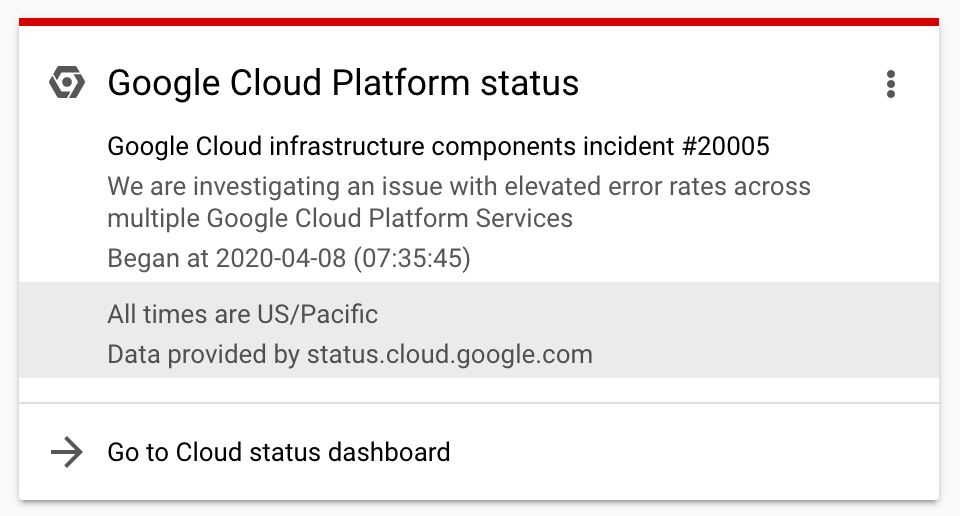Open the three-dot card options menu
The width and height of the screenshot is (960, 516).
[890, 84]
